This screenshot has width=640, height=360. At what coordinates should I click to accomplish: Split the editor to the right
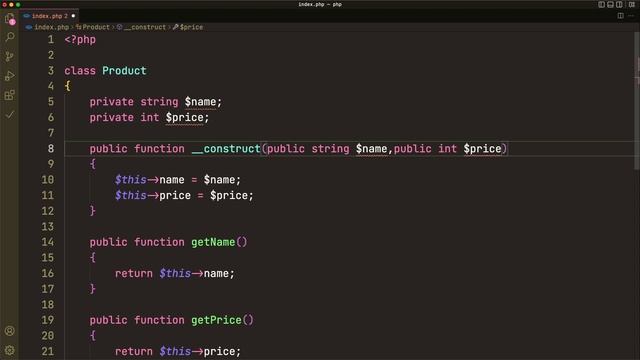tap(620, 16)
